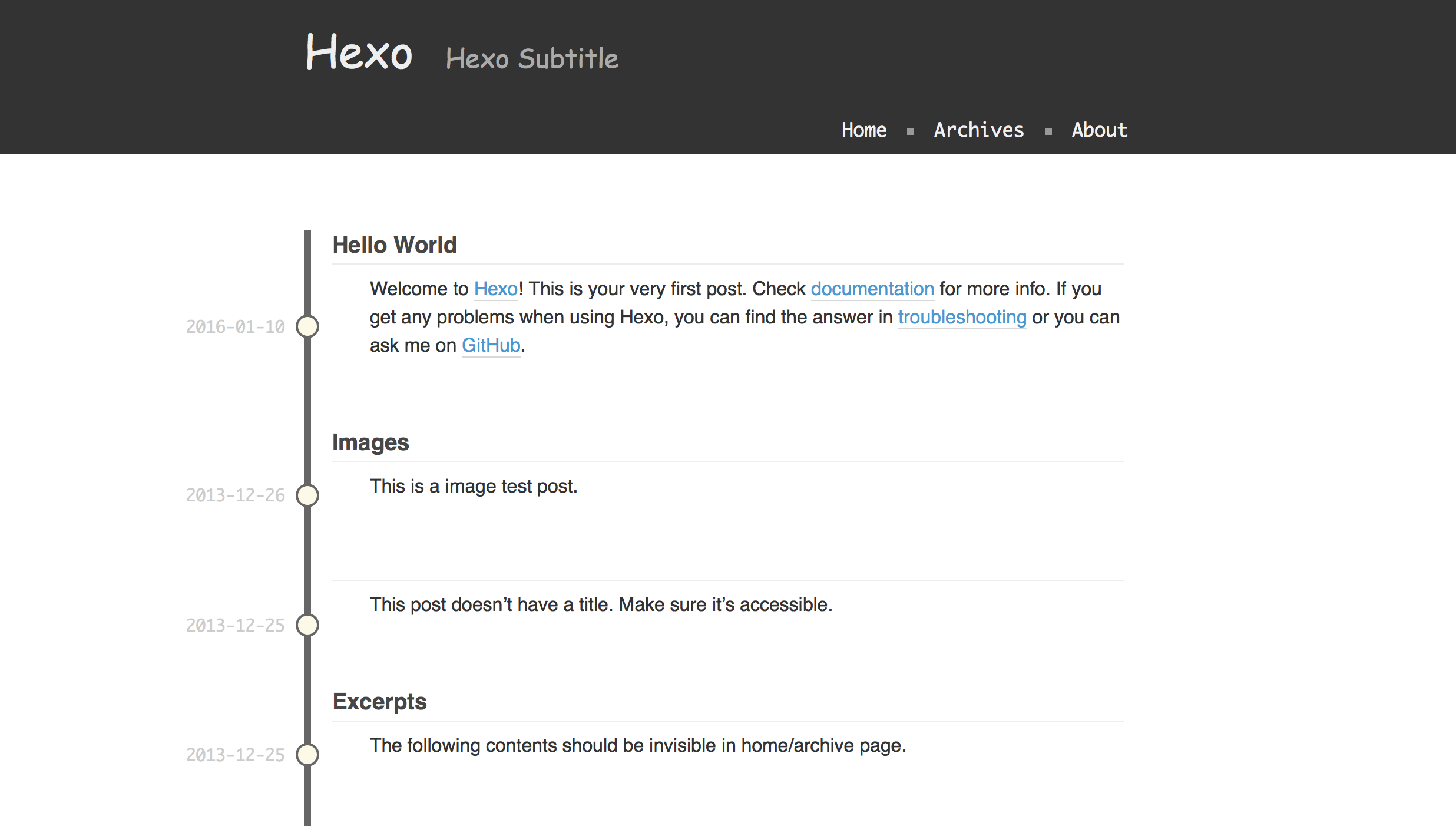1456x826 pixels.
Task: Open the About page link
Action: (x=1099, y=130)
